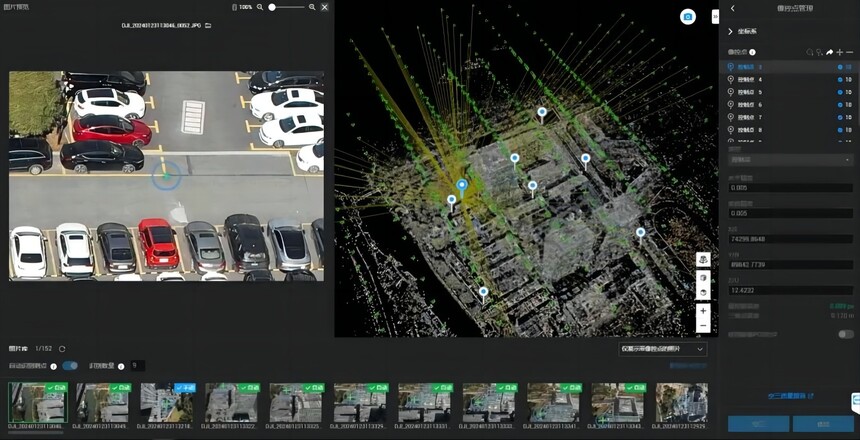Toggle the switch below the reprojection error values
Screen dimensions: 860x440
pos(846,334)
